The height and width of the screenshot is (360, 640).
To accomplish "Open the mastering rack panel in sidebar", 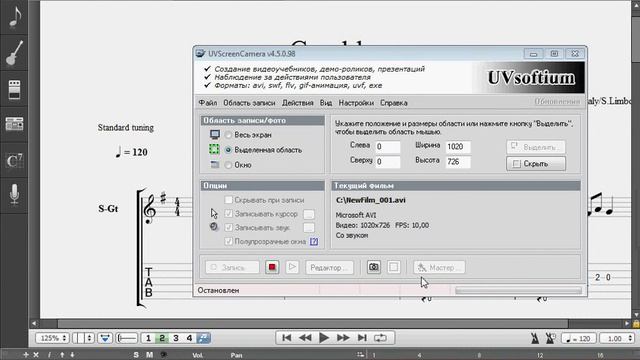I will click(x=14, y=124).
